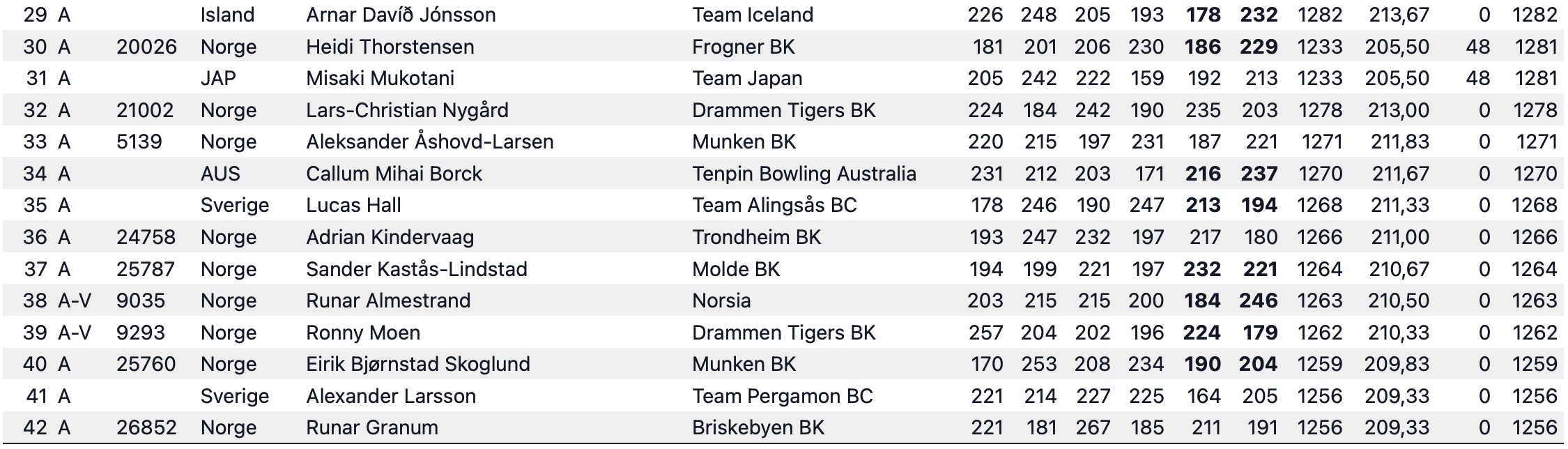Image resolution: width=1568 pixels, height=449 pixels.
Task: Select average 213,00 in row 32
Action: (1400, 110)
